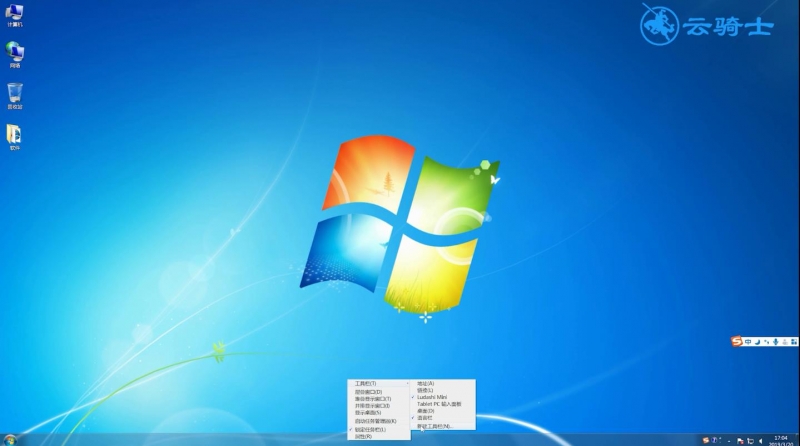Select 启动任务管理器(K) in the context menu
Screen dimensions: 800x446
coord(379,421)
